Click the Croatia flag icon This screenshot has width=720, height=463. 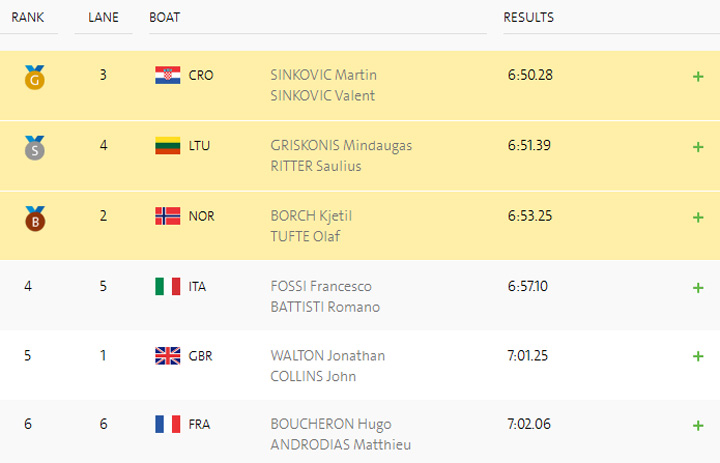tap(167, 75)
